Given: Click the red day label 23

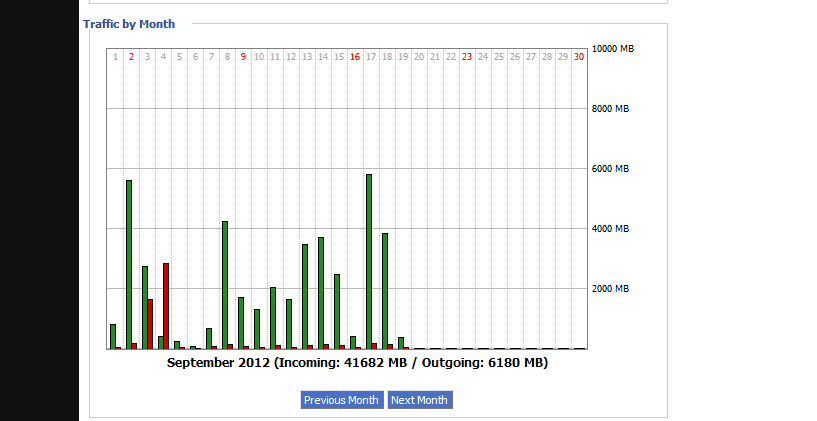Looking at the screenshot, I should tap(467, 57).
